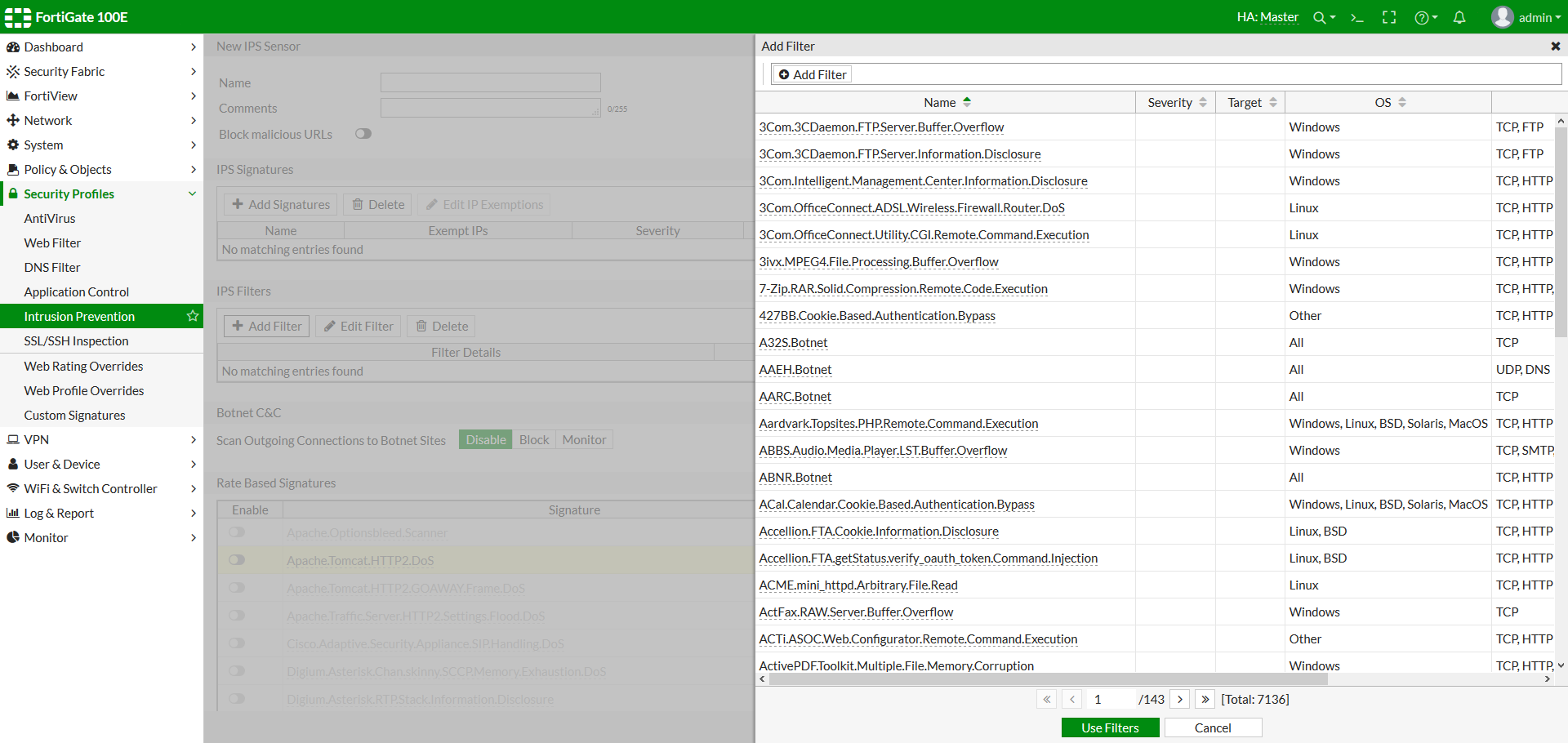The height and width of the screenshot is (743, 1568).
Task: Open the notifications bell icon
Action: [1459, 17]
